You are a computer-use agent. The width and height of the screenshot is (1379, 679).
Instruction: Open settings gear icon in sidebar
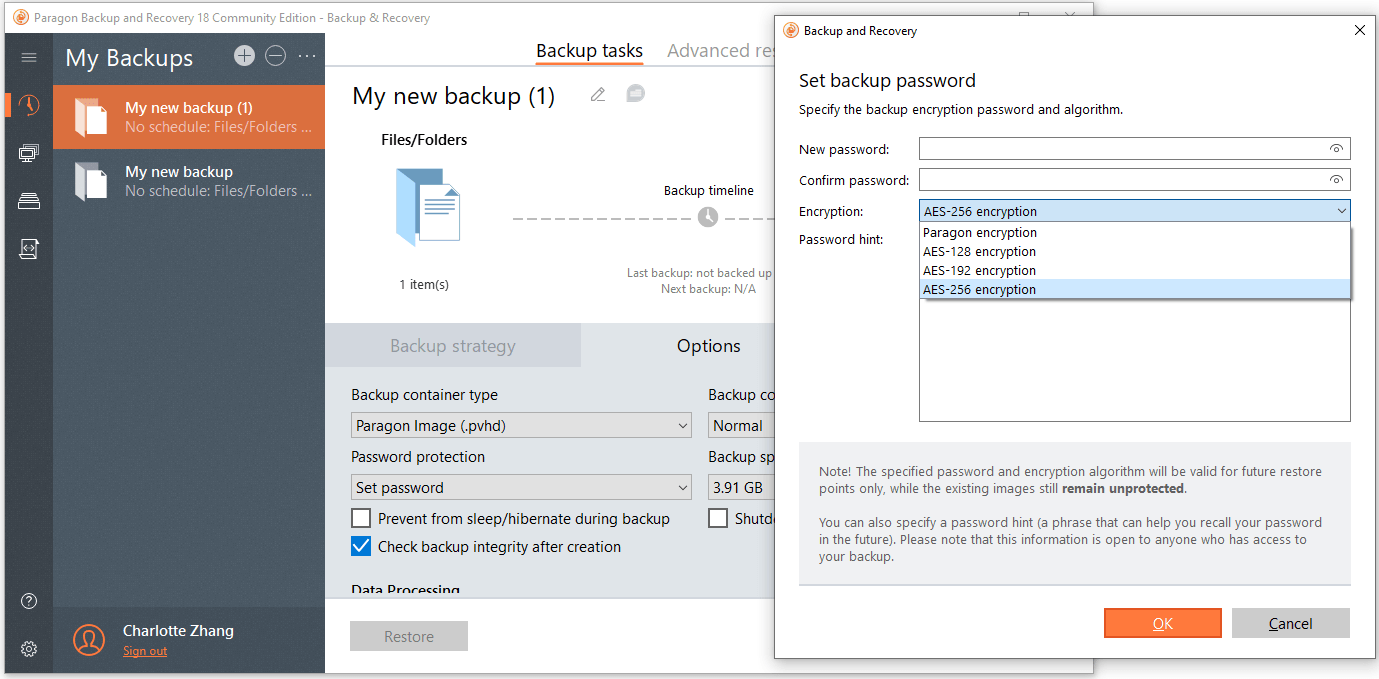(29, 649)
